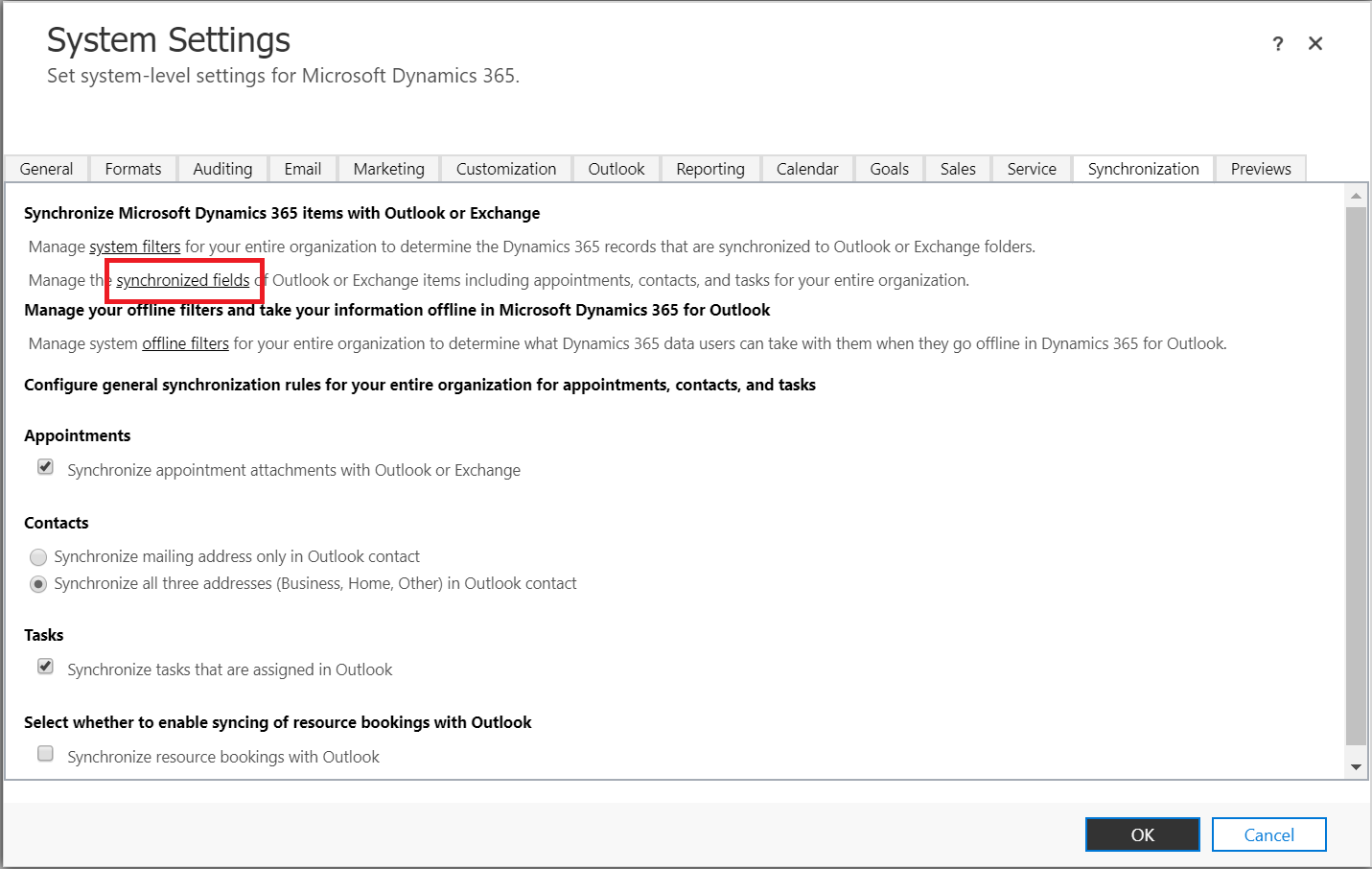Select Synchronize all three addresses radio button
This screenshot has height=869, width=1372.
coord(38,584)
